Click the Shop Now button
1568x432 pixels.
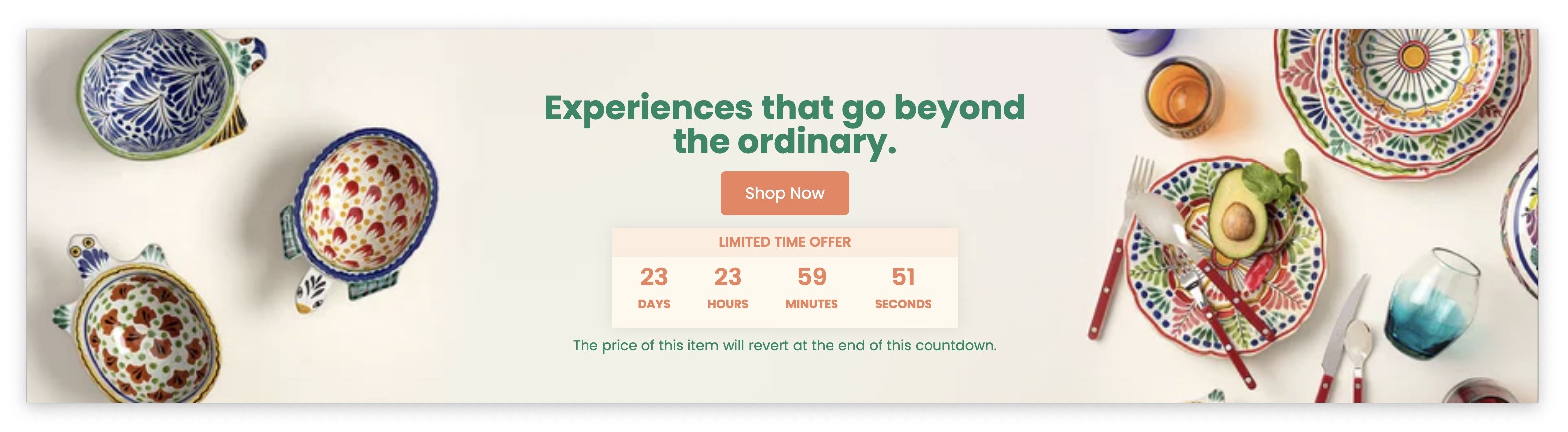[x=784, y=193]
